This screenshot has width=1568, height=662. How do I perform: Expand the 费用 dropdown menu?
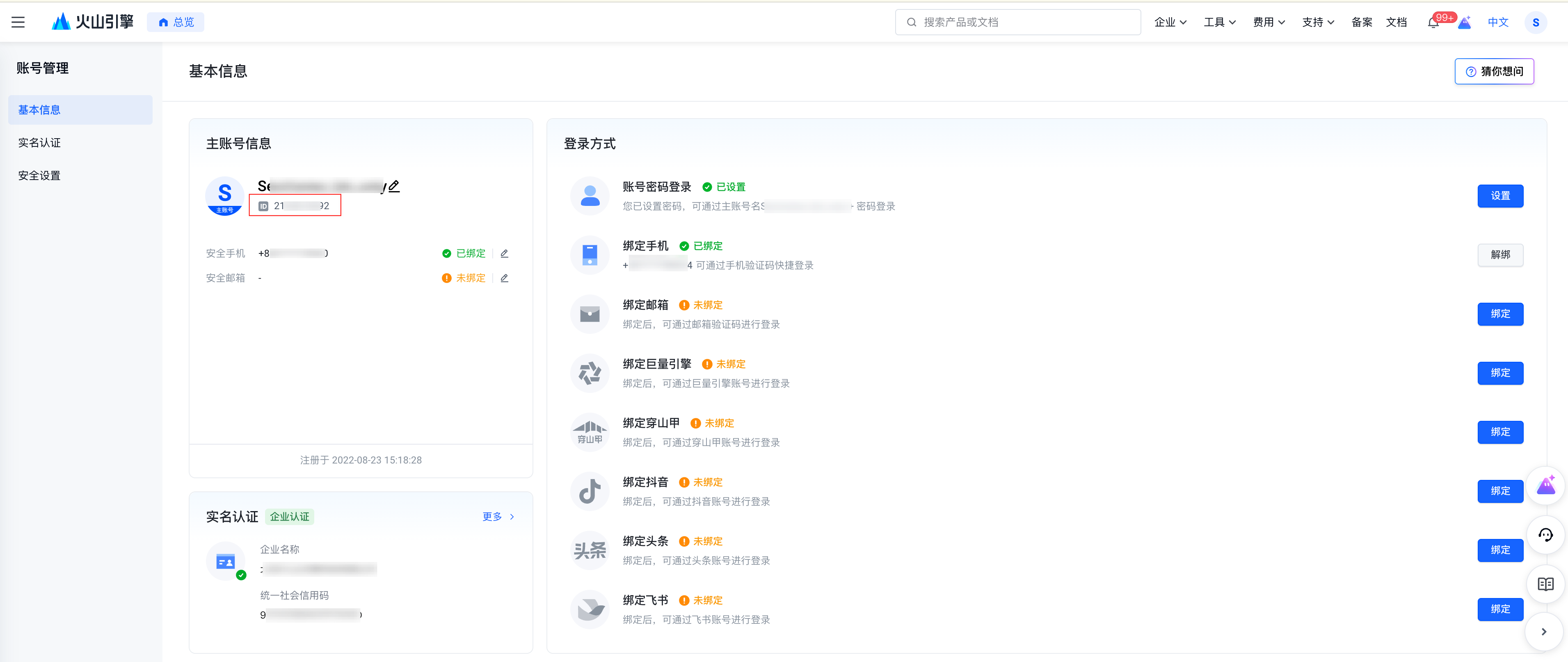(x=1269, y=23)
